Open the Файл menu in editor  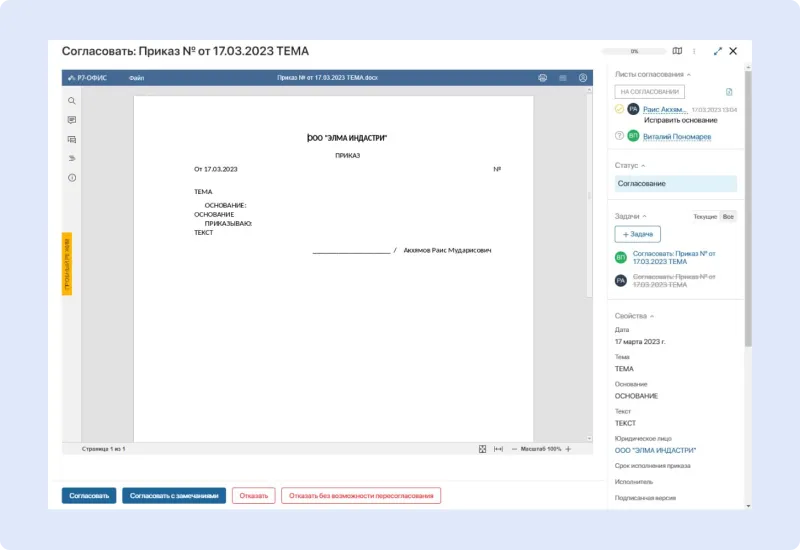136,77
